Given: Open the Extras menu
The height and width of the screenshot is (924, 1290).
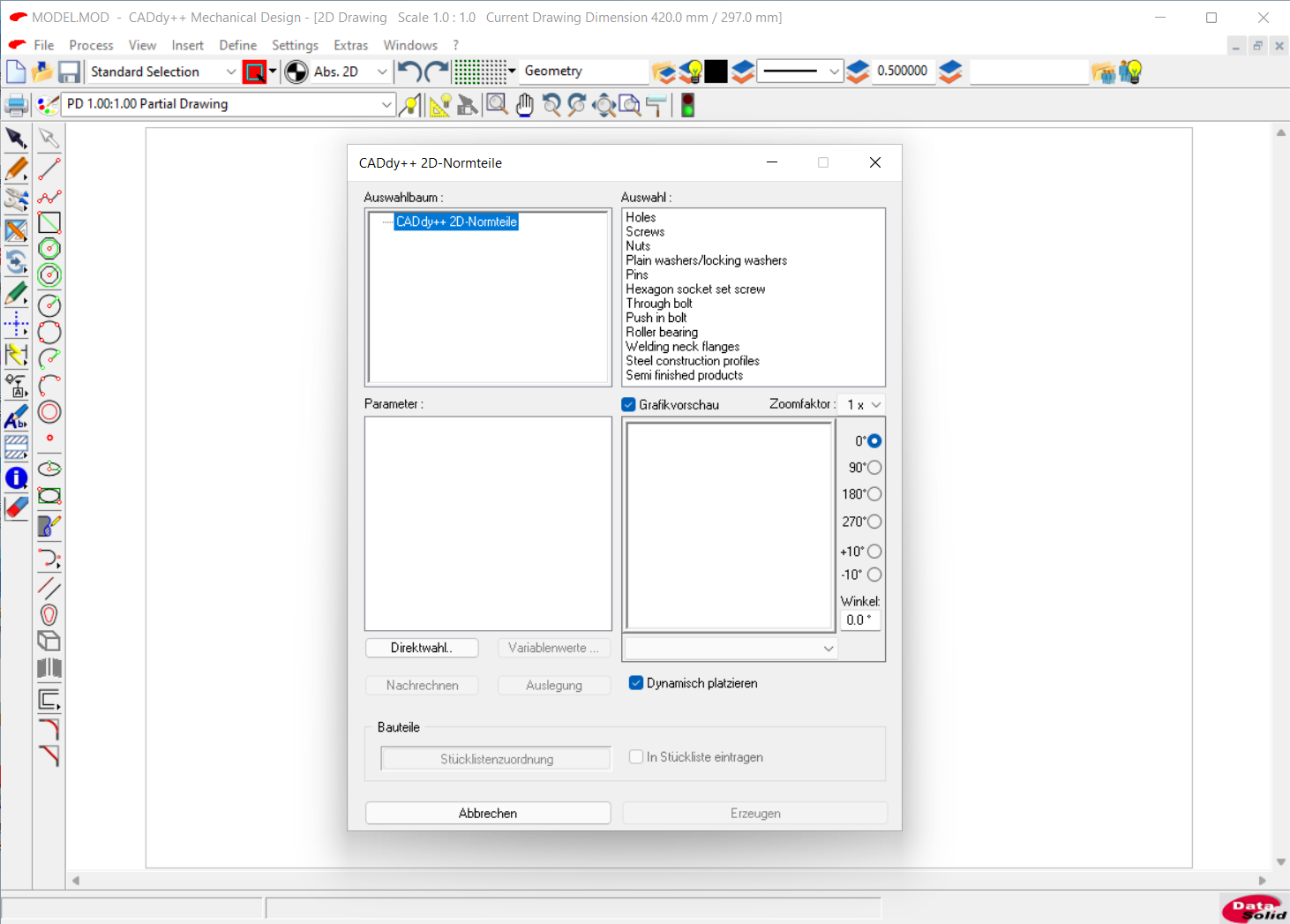Looking at the screenshot, I should pyautogui.click(x=350, y=45).
